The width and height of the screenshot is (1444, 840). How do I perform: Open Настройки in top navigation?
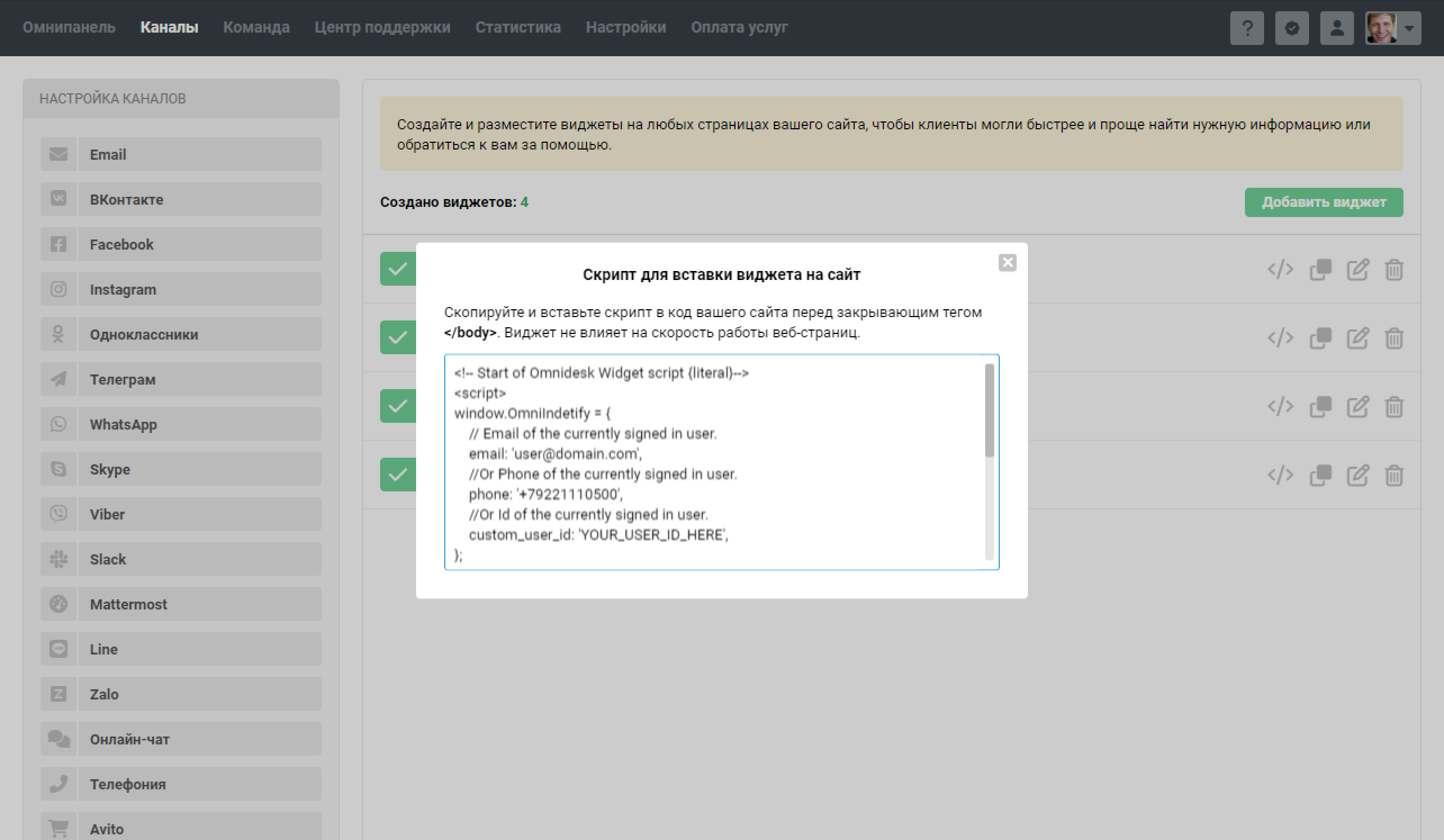coord(626,27)
